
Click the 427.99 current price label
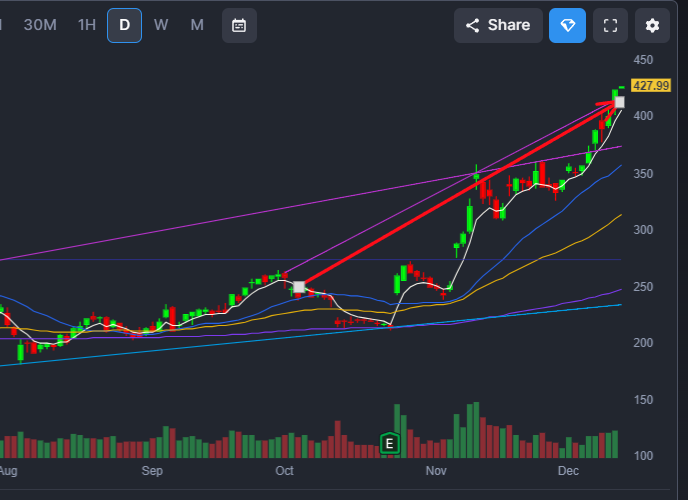[651, 86]
